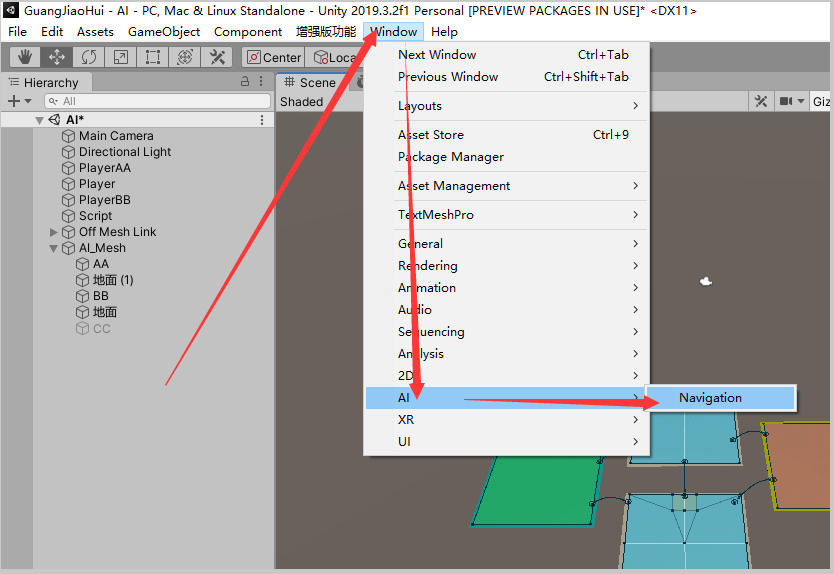Select the Transform tool
This screenshot has height=574, width=834.
(x=185, y=57)
